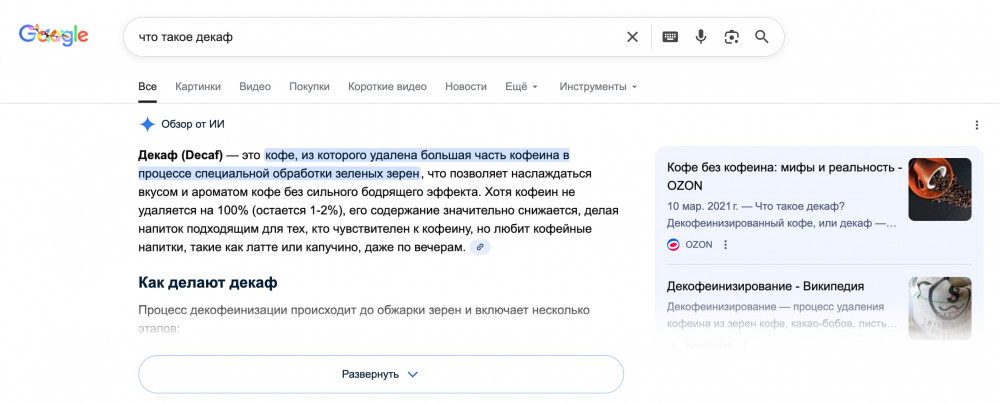
Task: Select the 'Новости' tab
Action: (x=466, y=87)
